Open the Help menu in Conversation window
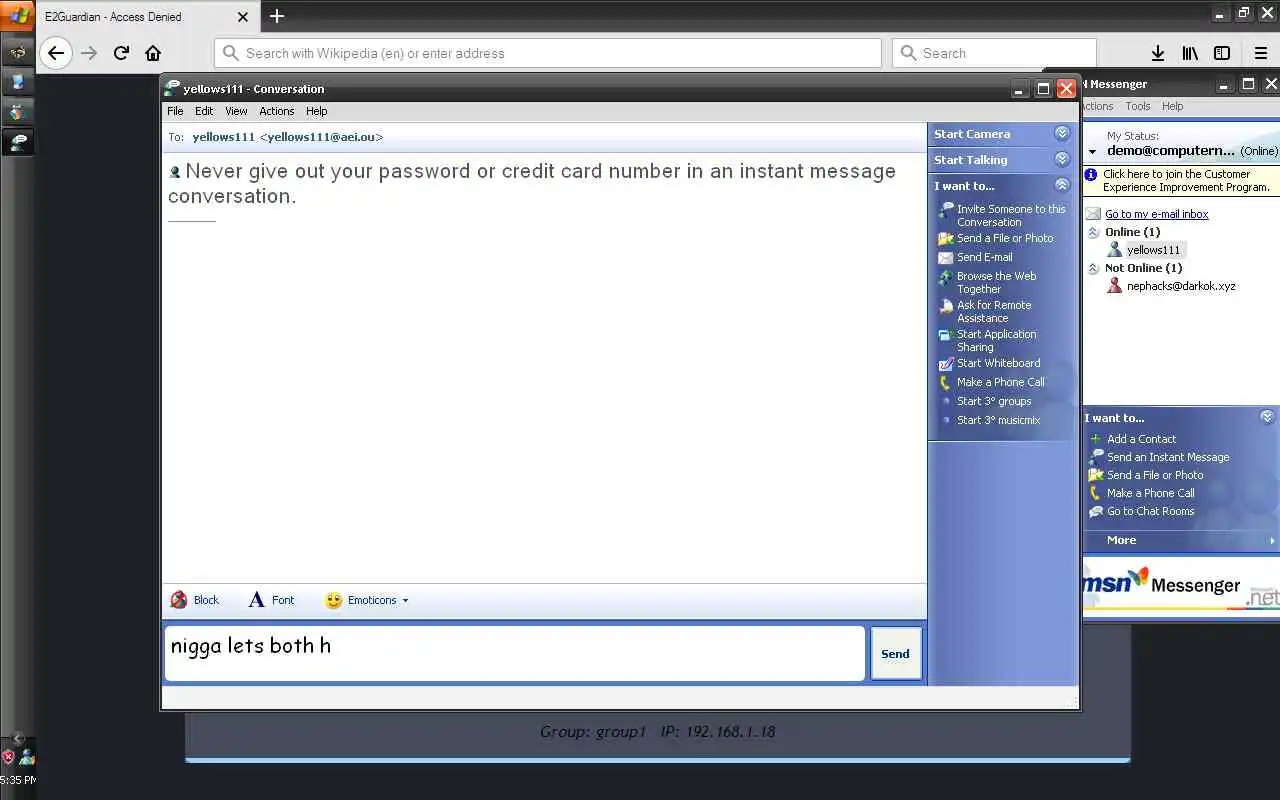 pyautogui.click(x=317, y=111)
